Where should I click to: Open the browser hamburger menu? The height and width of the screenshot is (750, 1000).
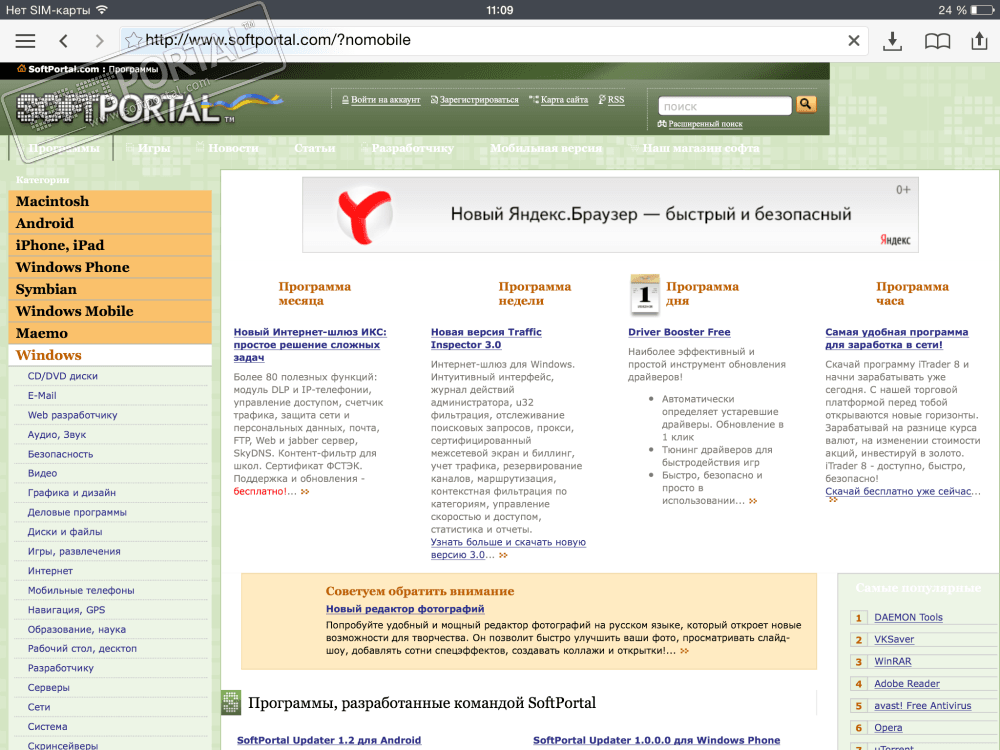(26, 41)
